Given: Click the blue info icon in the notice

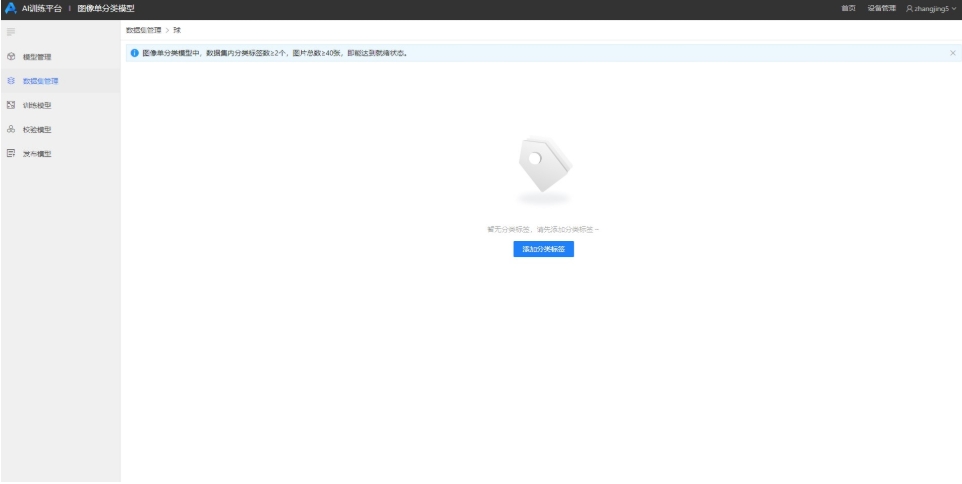Looking at the screenshot, I should [135, 53].
